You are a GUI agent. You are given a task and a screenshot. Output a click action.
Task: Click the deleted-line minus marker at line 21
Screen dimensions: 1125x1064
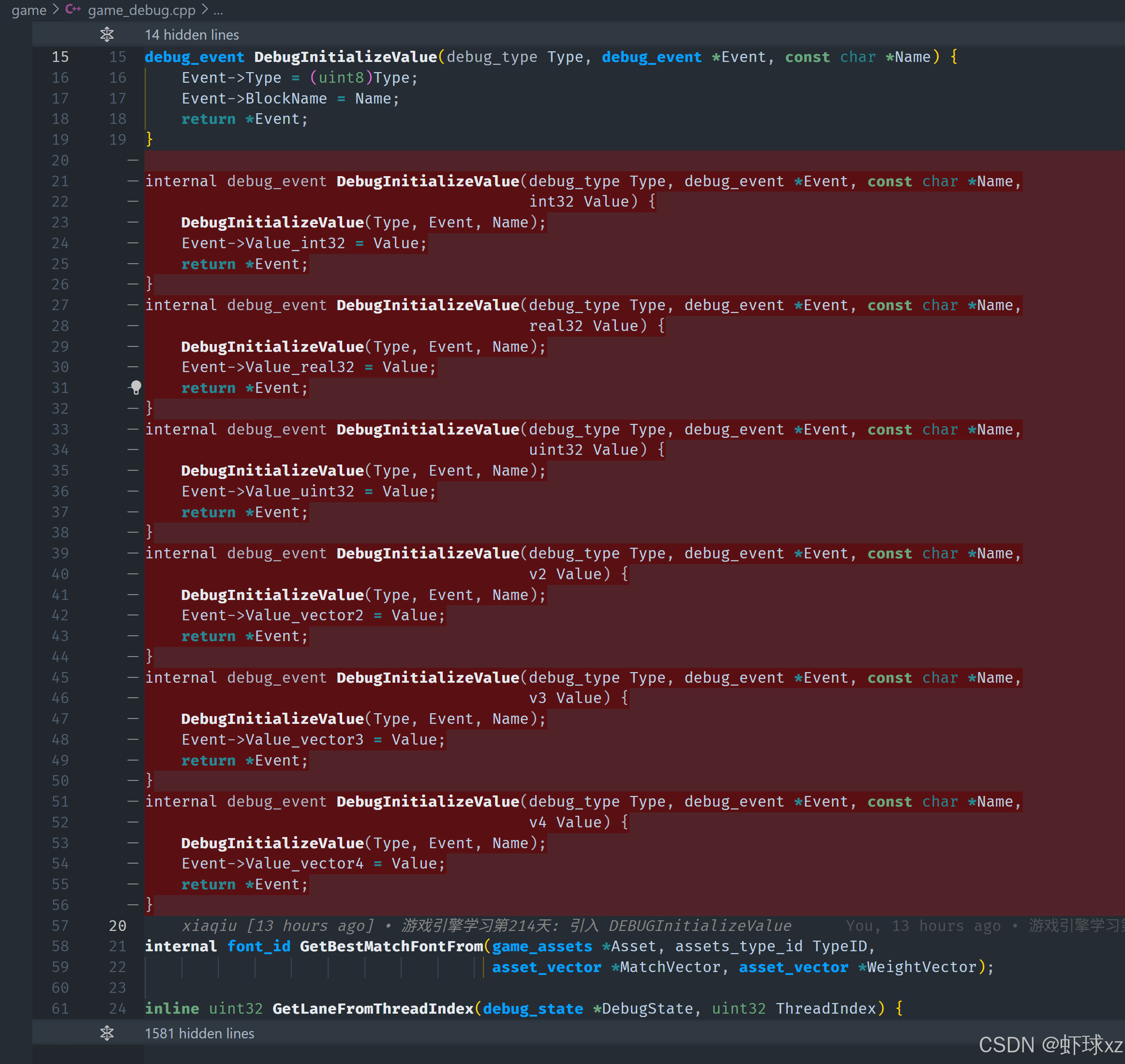[x=133, y=181]
